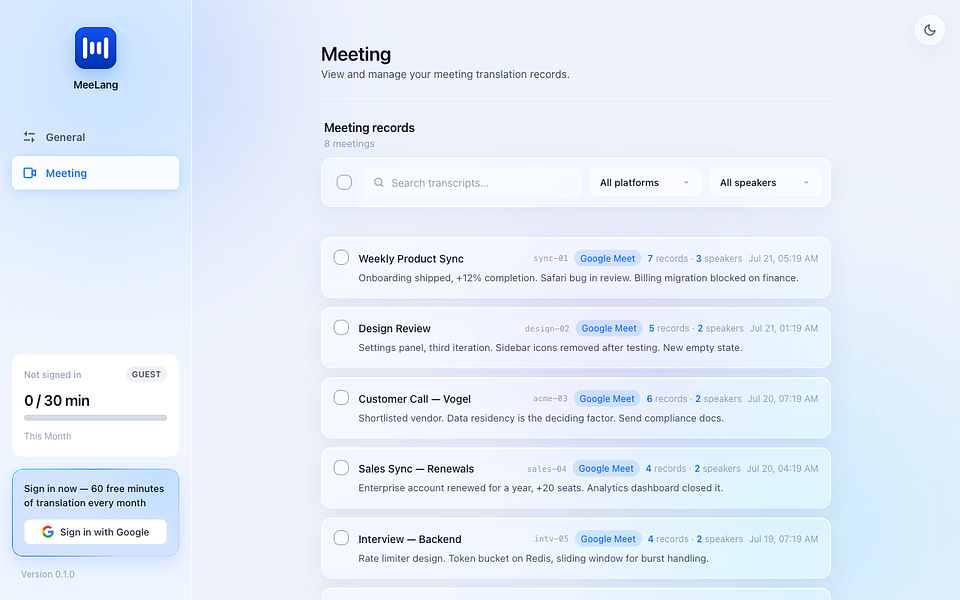Select the Weekly Product Sync checkbox
Image resolution: width=960 pixels, height=600 pixels.
point(341,257)
